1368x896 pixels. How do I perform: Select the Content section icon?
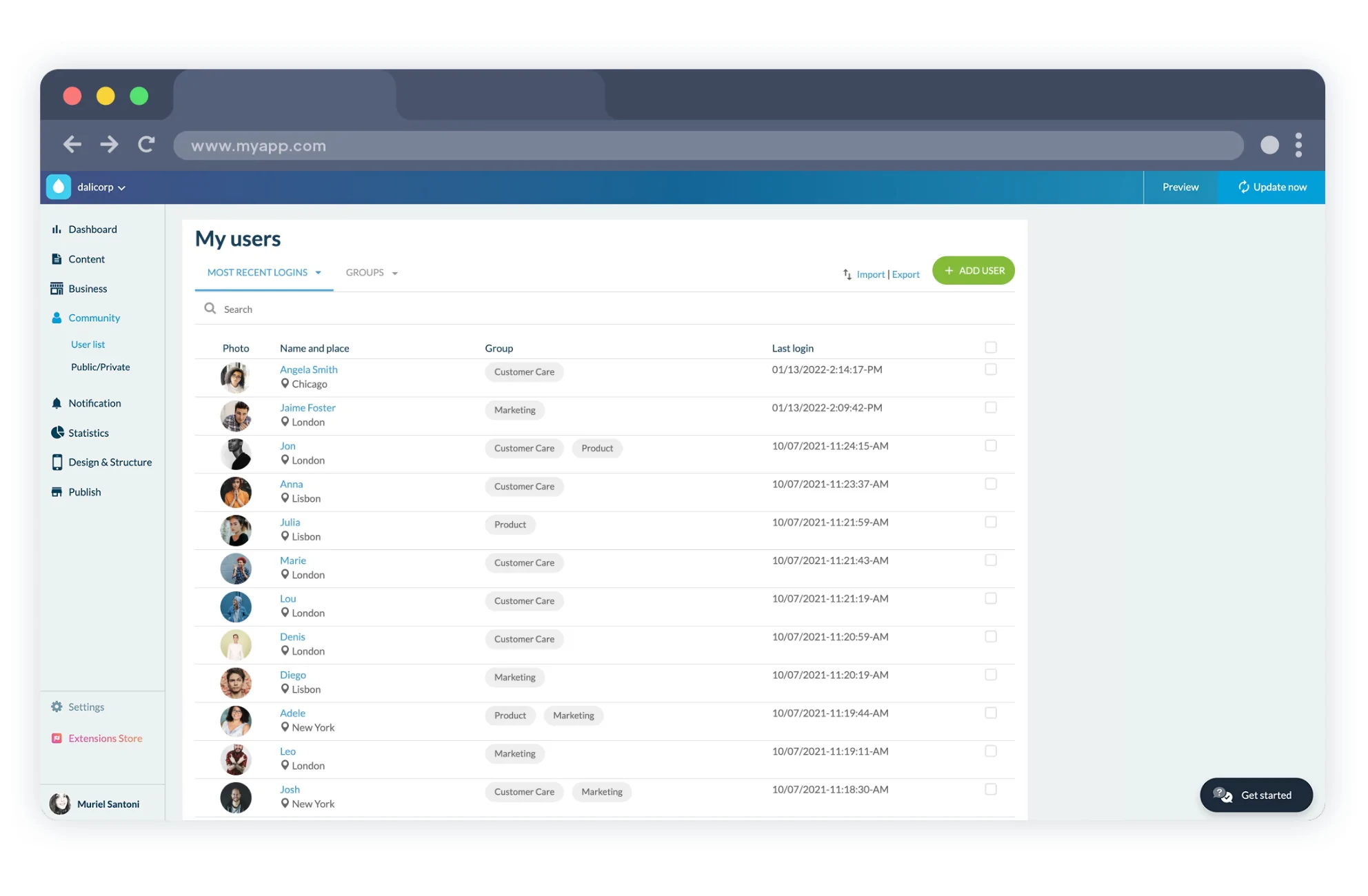click(57, 258)
